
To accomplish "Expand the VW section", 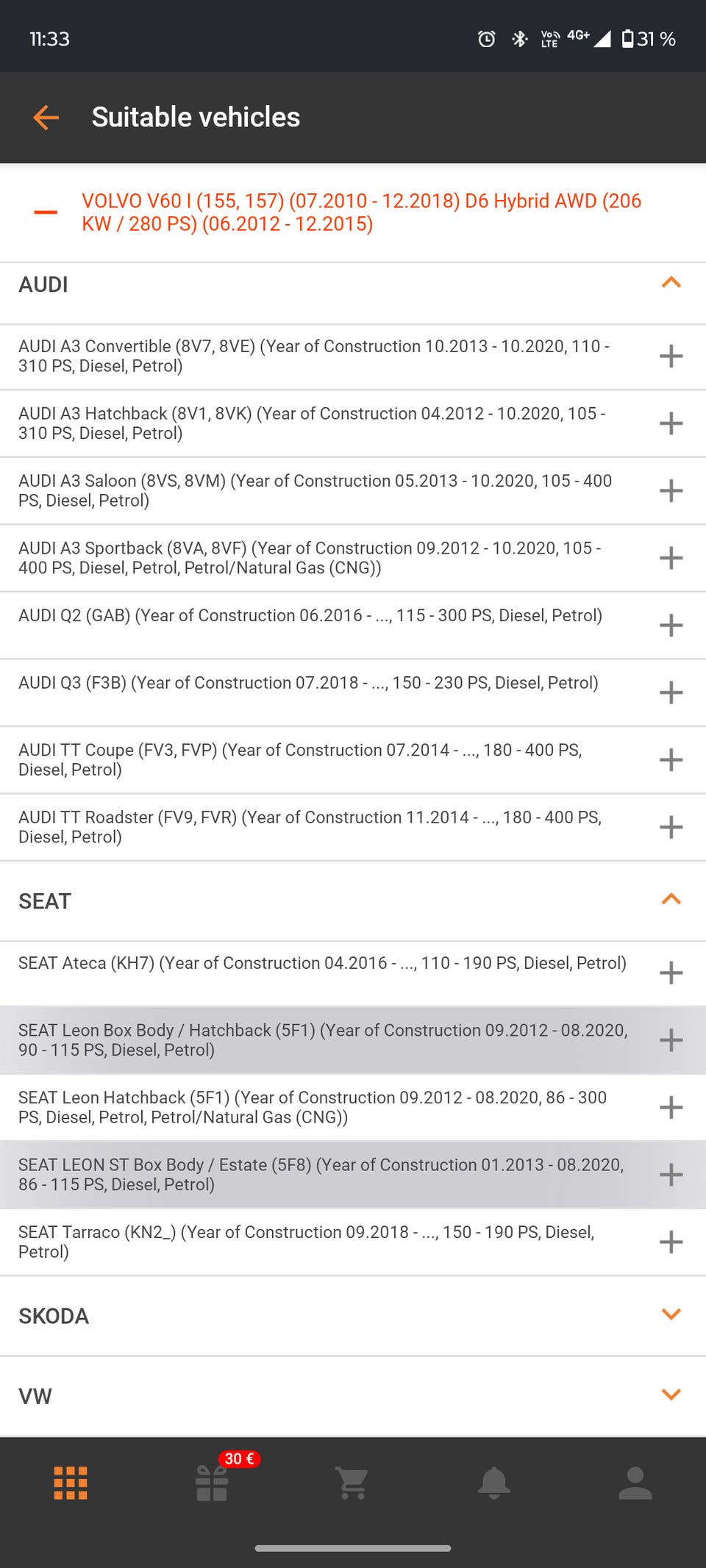I will 671,1395.
